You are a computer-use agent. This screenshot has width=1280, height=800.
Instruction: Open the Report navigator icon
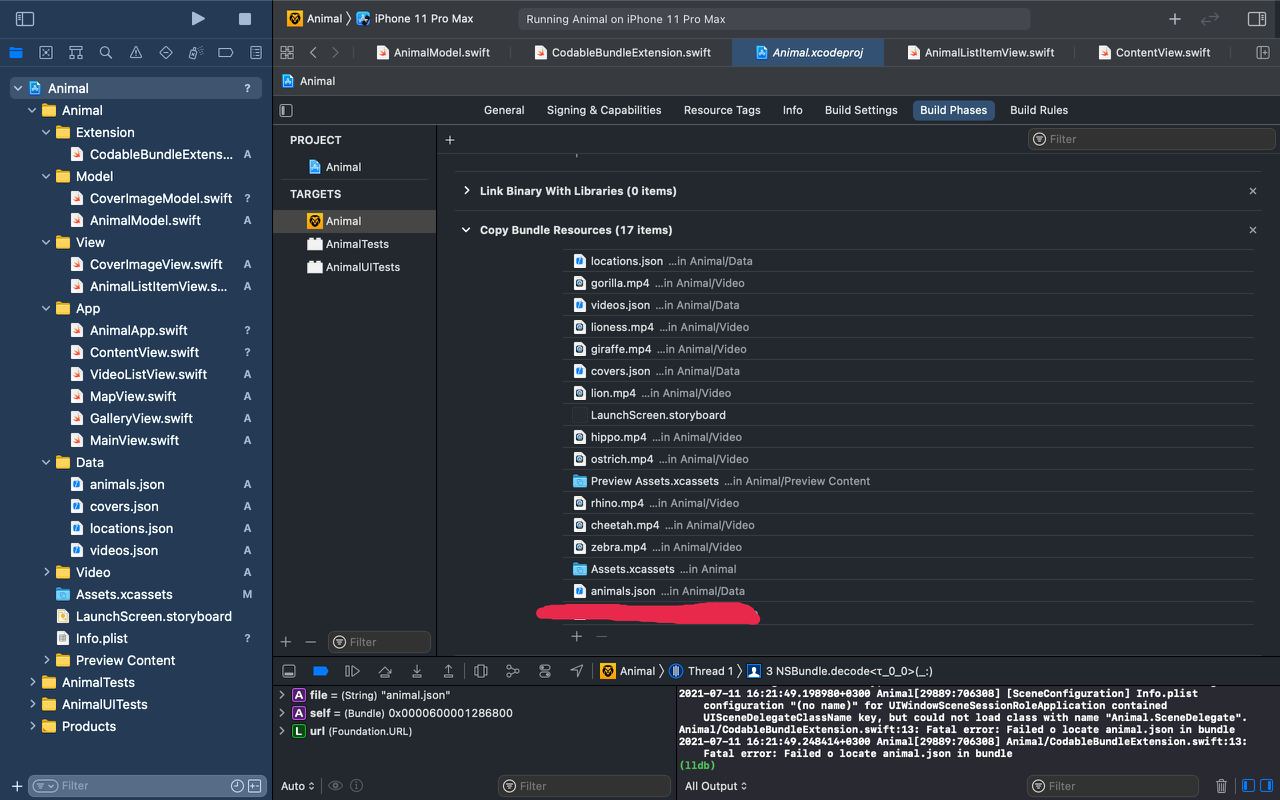pos(256,52)
